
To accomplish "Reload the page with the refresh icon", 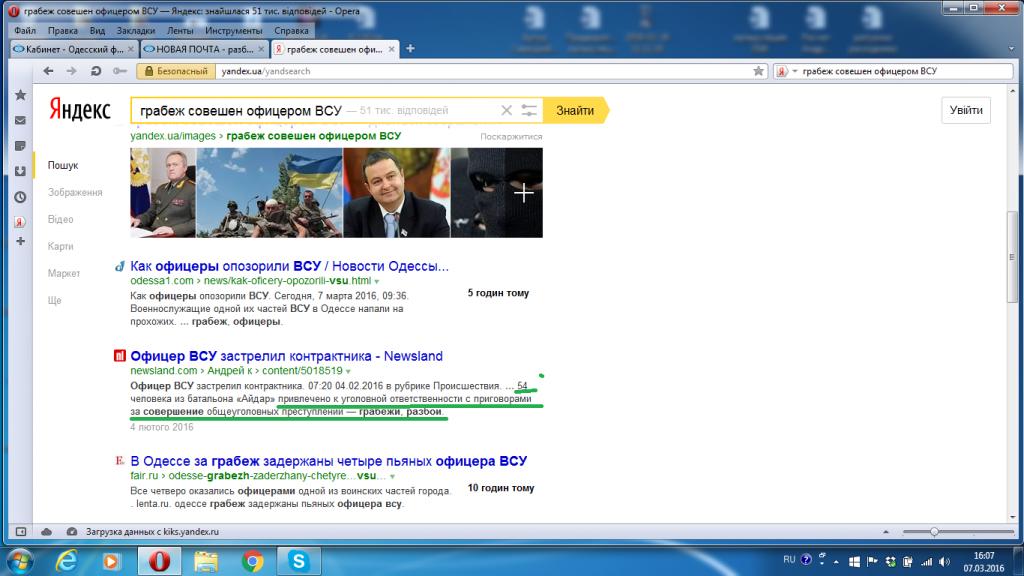I will (96, 71).
